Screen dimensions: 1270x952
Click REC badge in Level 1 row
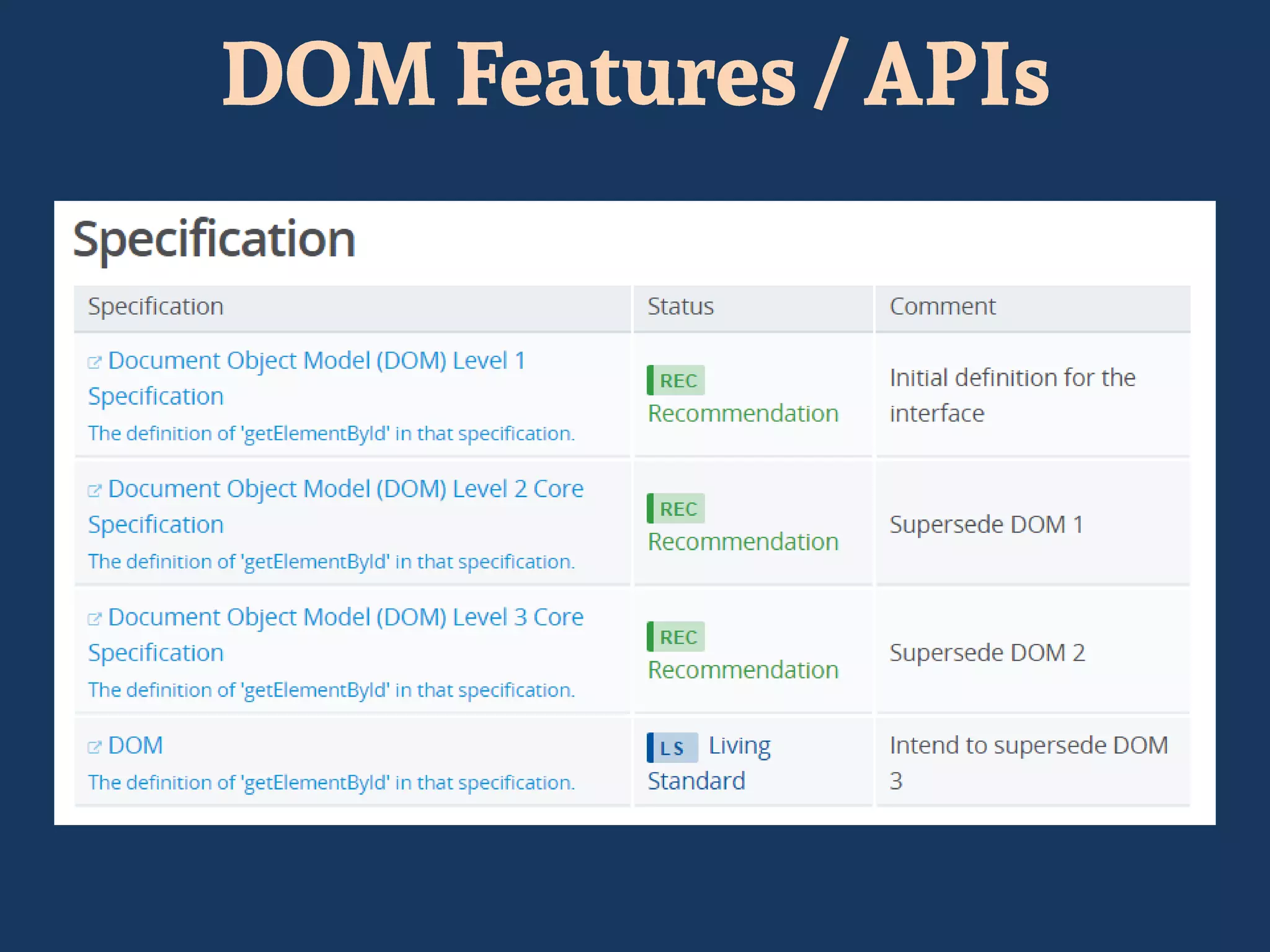point(676,381)
